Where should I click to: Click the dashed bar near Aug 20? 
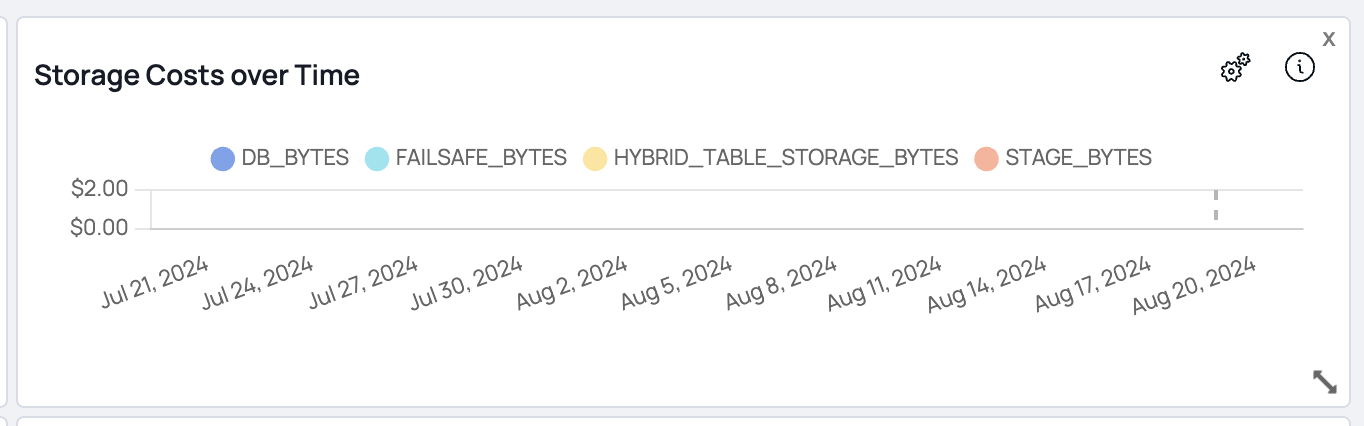[1216, 204]
